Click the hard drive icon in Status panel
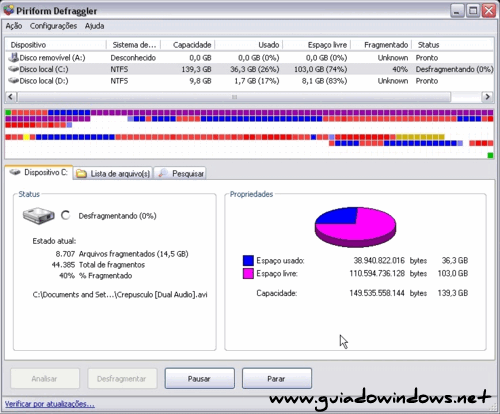 [39, 216]
